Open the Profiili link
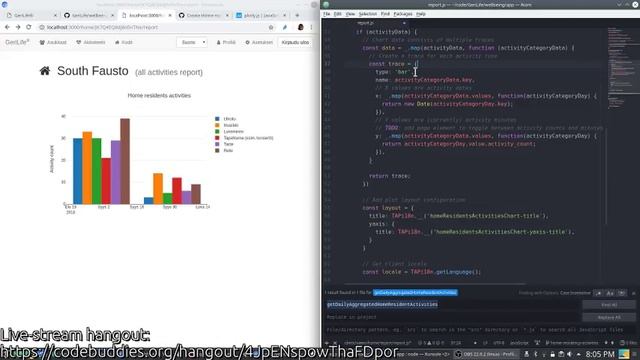This screenshot has width=640, height=360. tap(226, 42)
